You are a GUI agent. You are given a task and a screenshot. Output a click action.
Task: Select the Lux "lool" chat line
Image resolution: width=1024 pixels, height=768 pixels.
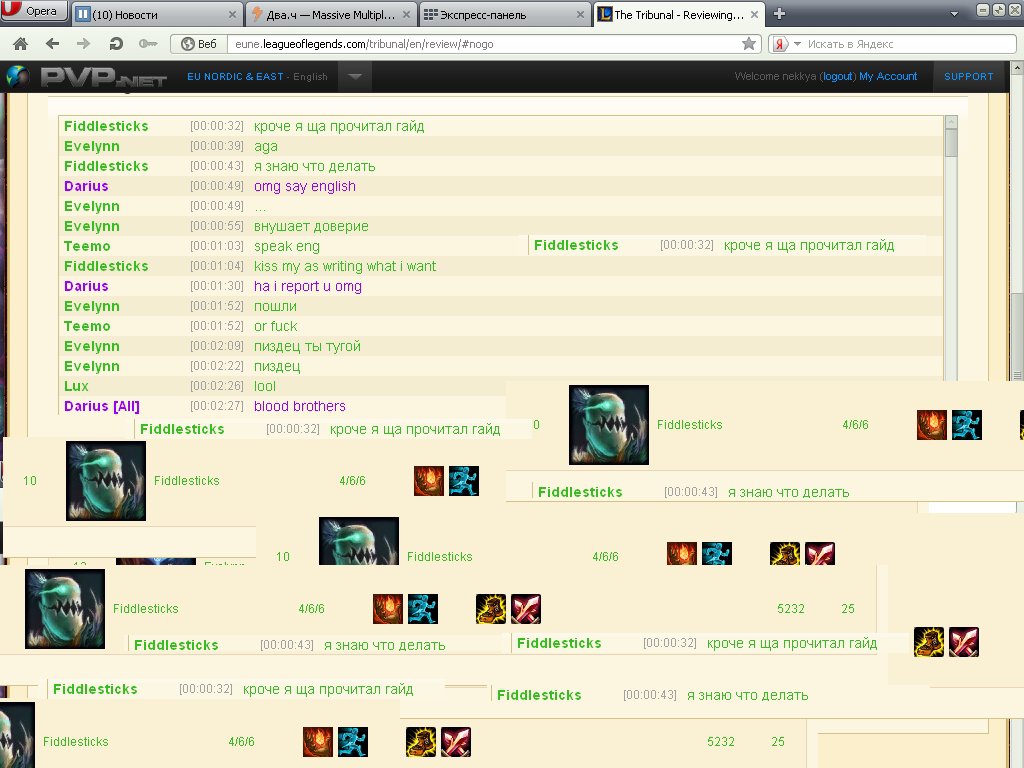501,386
